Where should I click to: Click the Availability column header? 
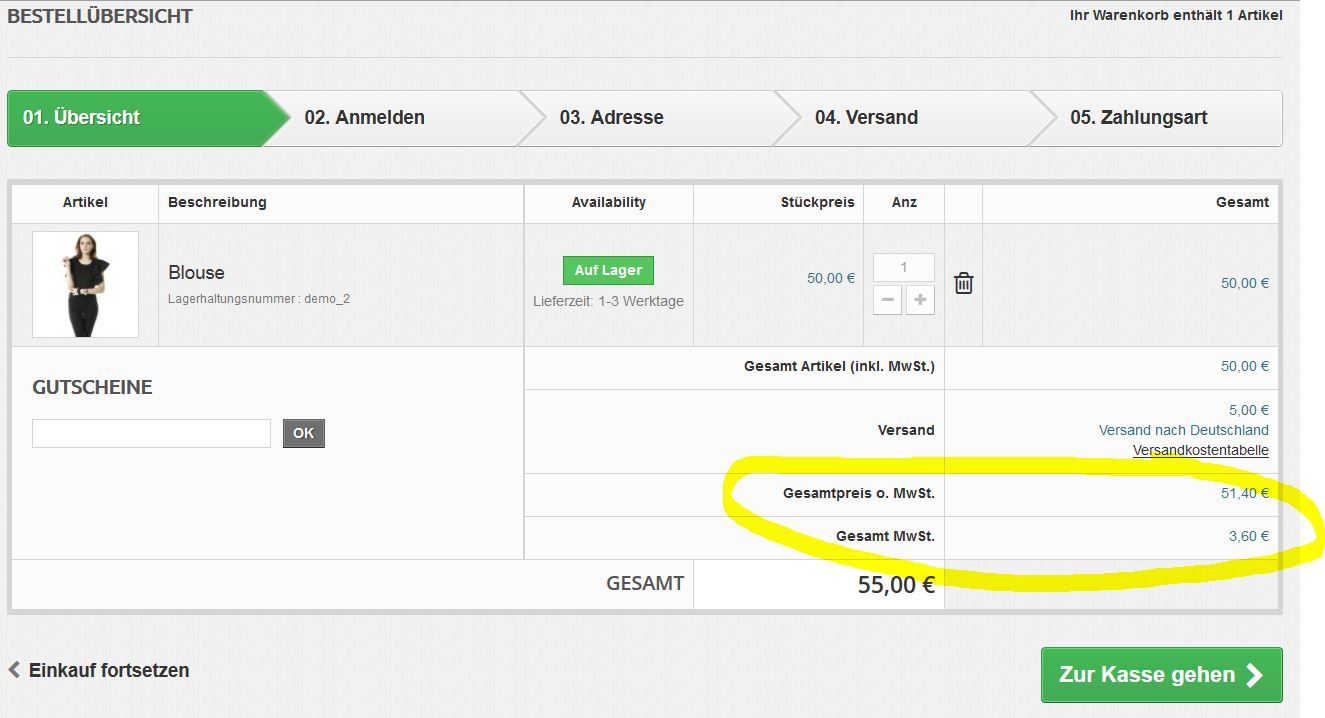pos(608,202)
